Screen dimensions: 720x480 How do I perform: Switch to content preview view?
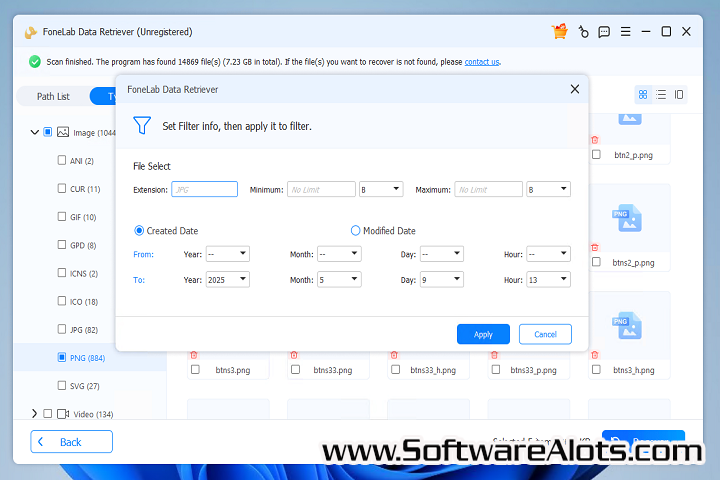[x=679, y=95]
